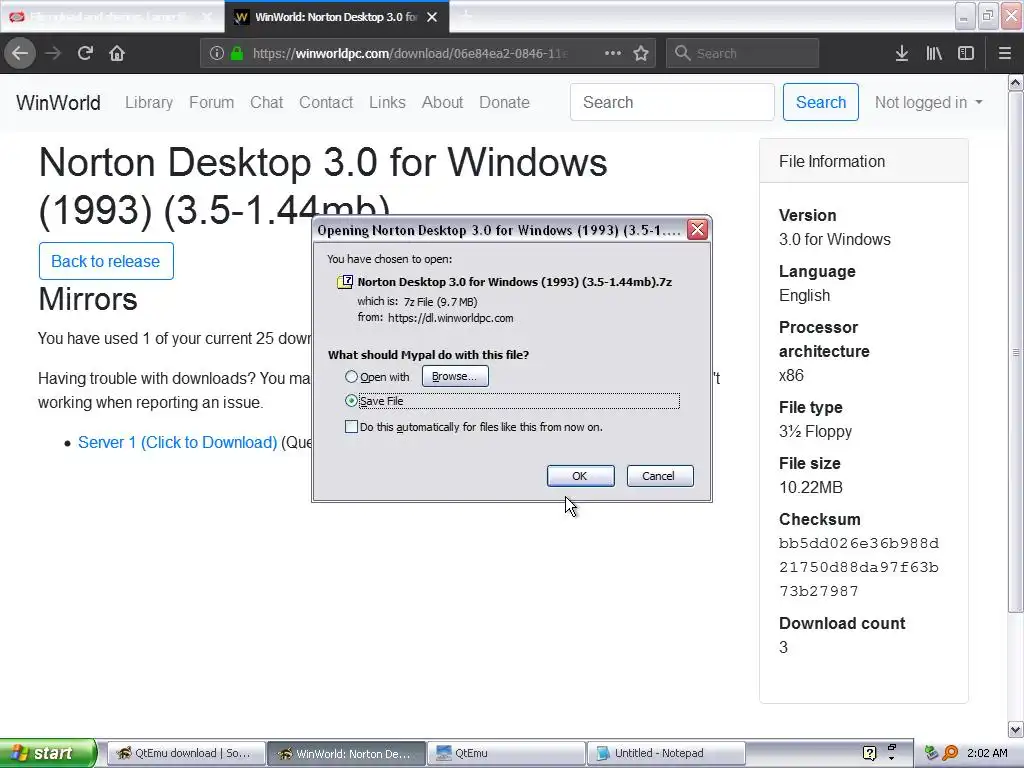This screenshot has width=1024, height=768.
Task: Close the first background browser tab
Action: tap(206, 17)
